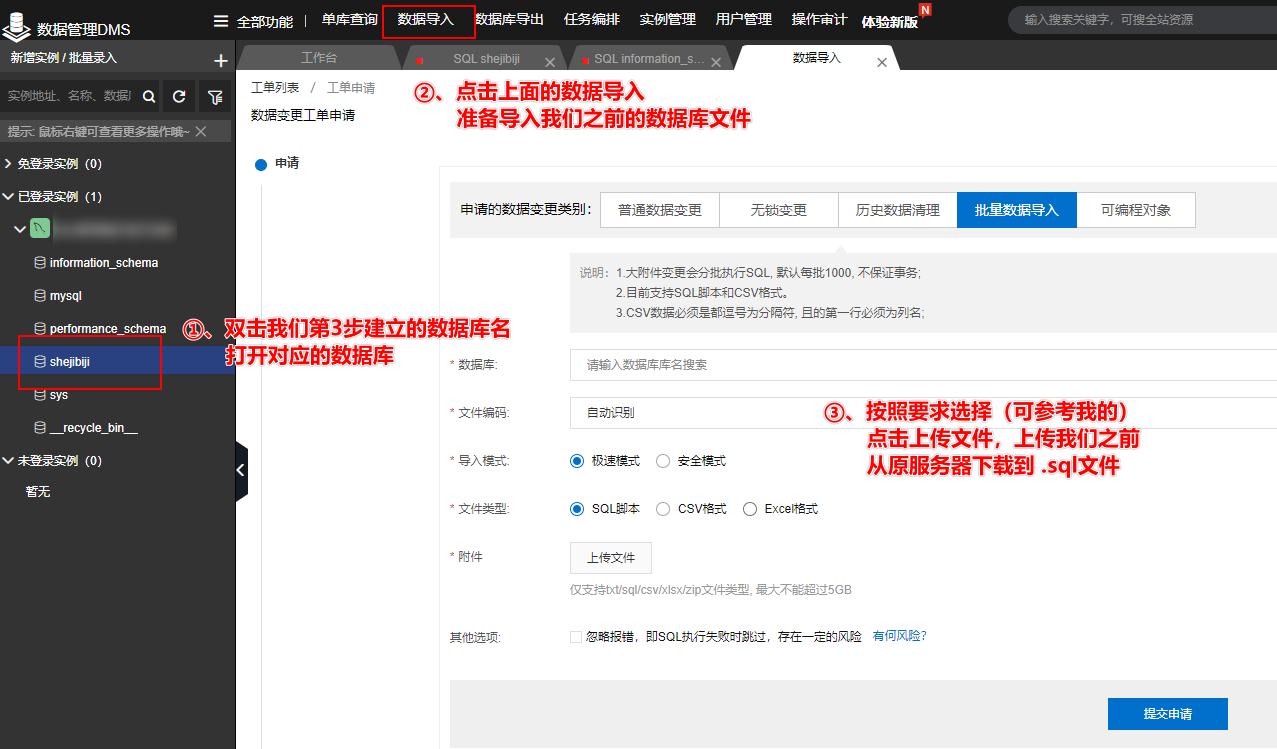Submit with 提交申请 button
Viewport: 1277px width, 749px height.
[1168, 714]
